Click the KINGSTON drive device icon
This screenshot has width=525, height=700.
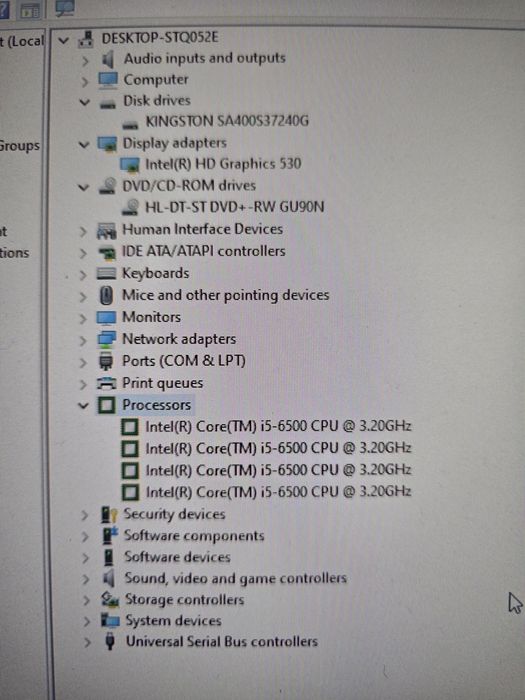pos(130,125)
